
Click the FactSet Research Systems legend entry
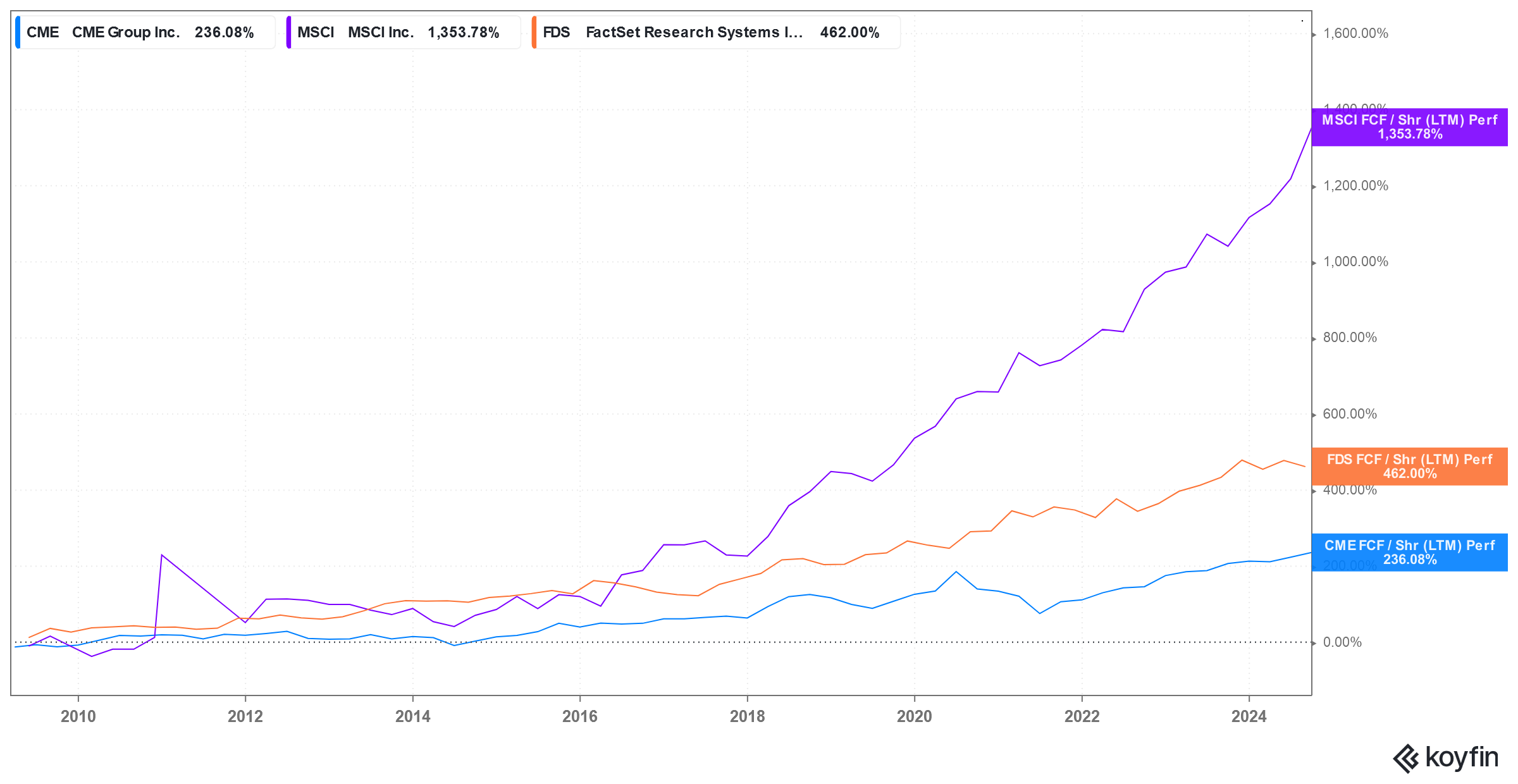click(716, 32)
